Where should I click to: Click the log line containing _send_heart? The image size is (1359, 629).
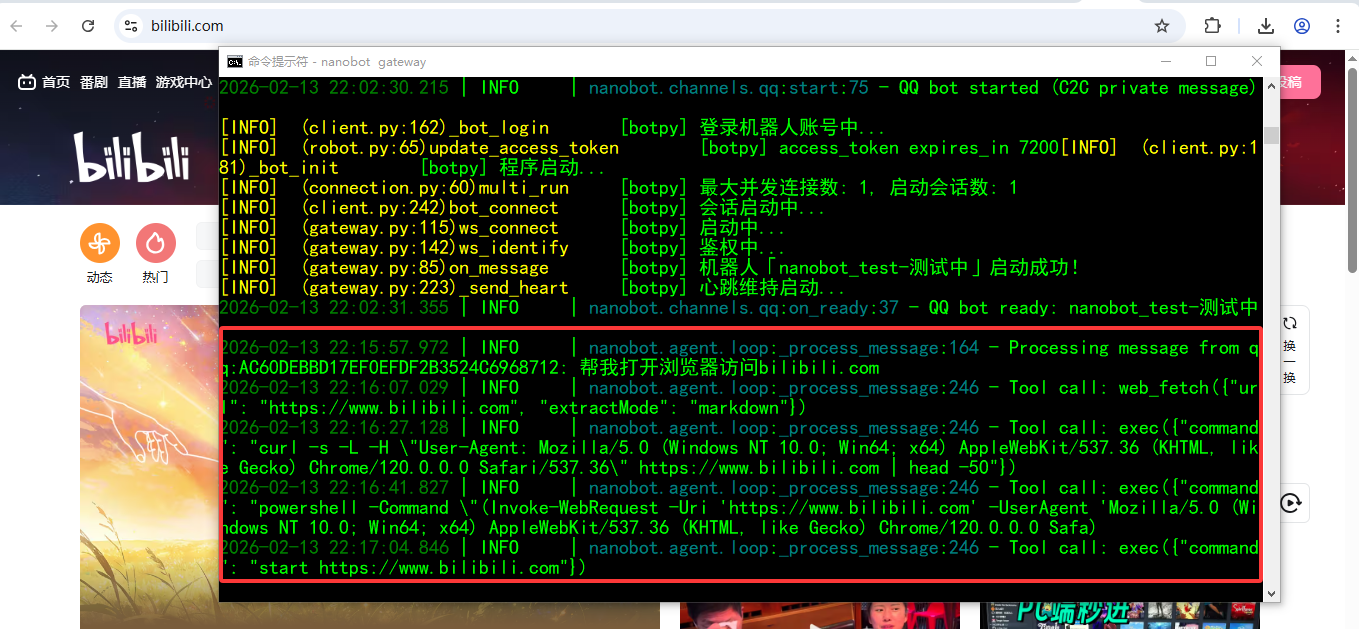(533, 288)
